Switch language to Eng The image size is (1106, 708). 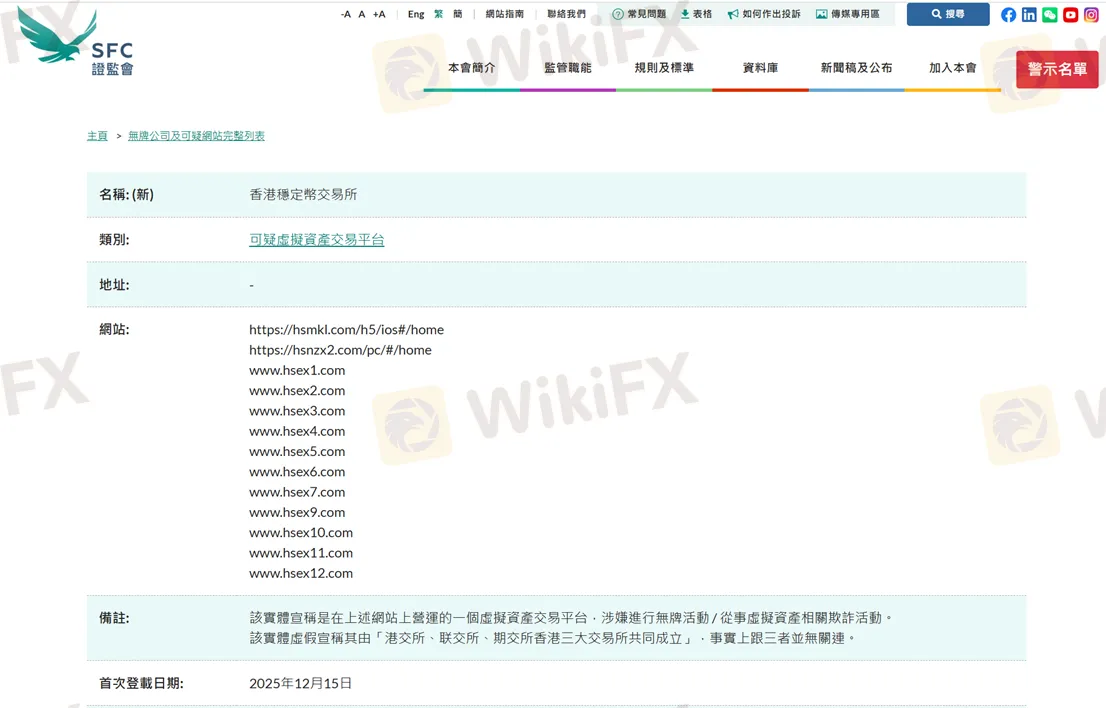pos(416,14)
